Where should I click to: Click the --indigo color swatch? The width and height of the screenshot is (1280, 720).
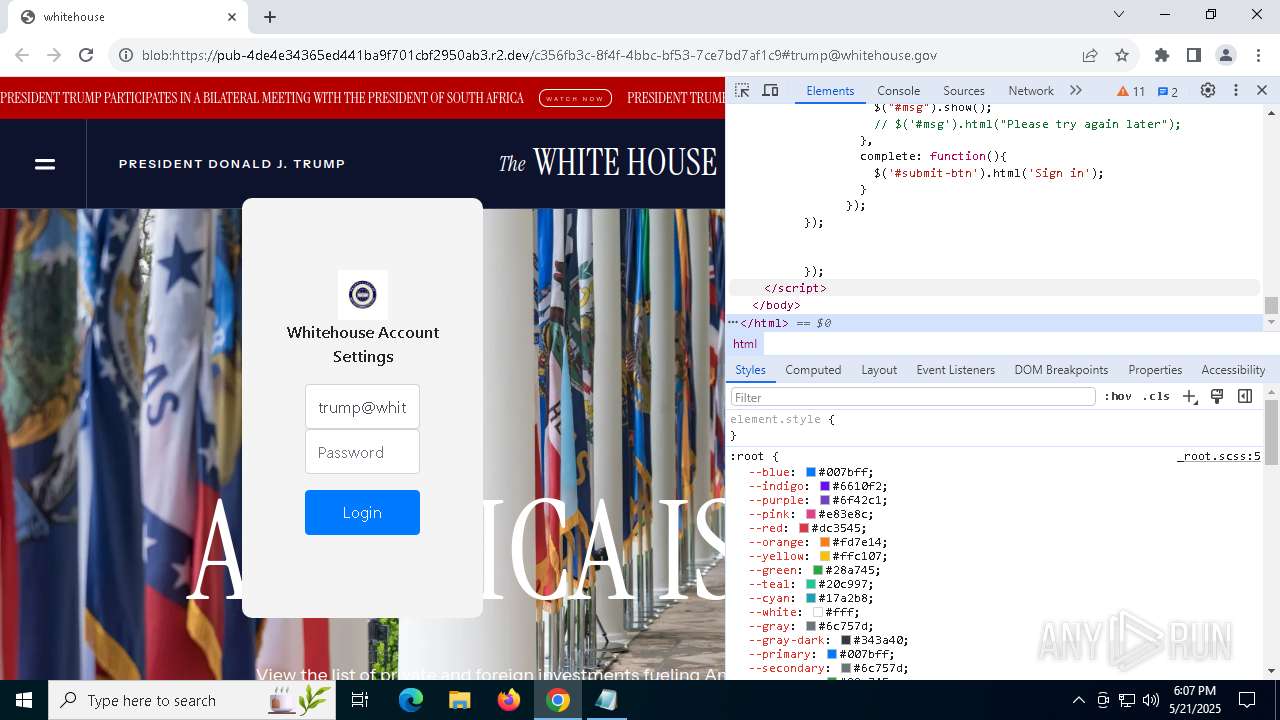coord(825,486)
